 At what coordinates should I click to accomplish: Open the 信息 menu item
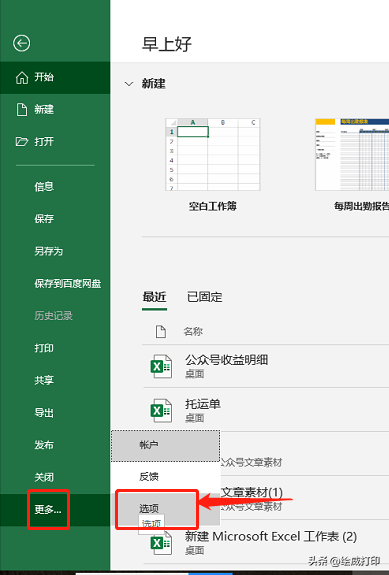coord(44,187)
